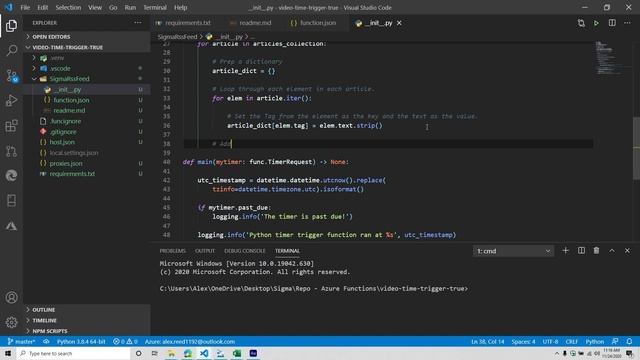
Task: Click the master branch status item
Action: coord(21,342)
